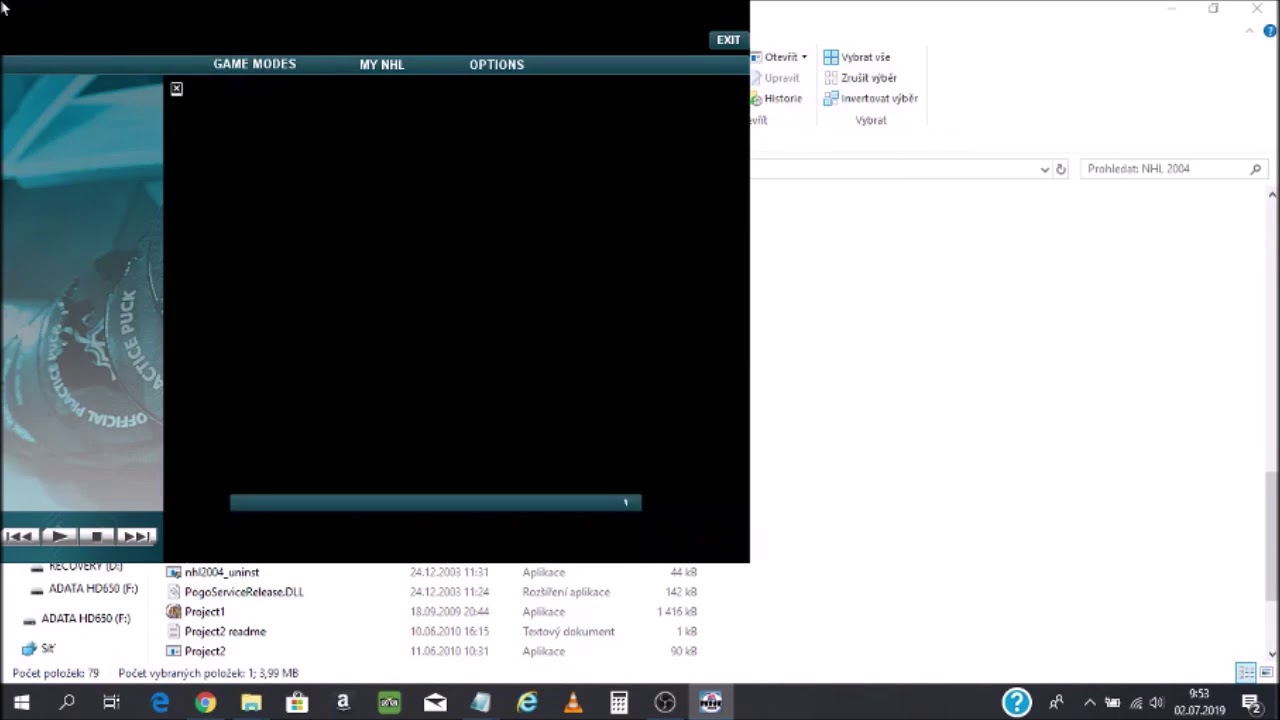
Task: Open the Action Center notifications
Action: tap(1250, 703)
